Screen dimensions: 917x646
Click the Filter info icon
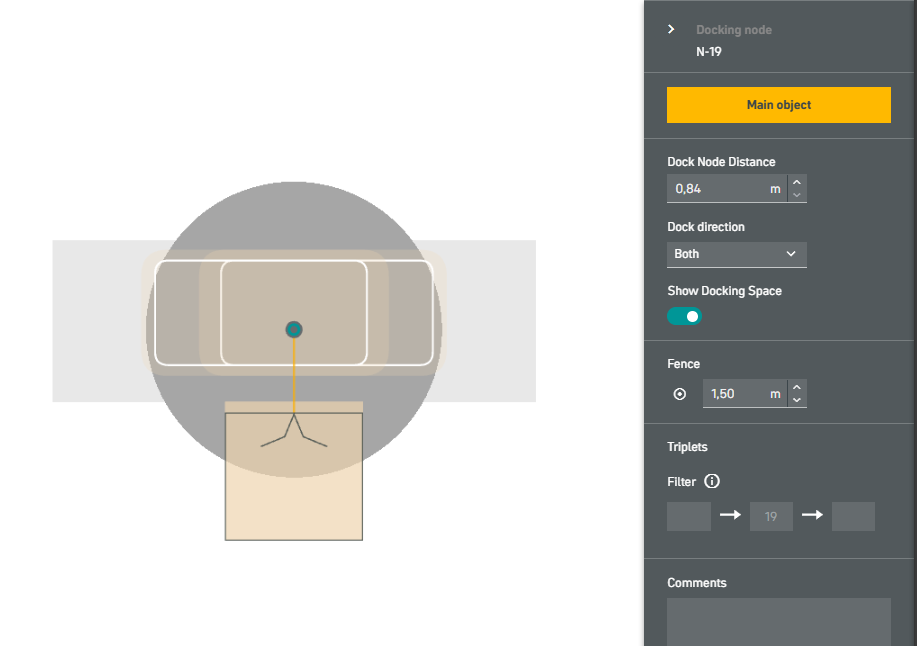[712, 481]
